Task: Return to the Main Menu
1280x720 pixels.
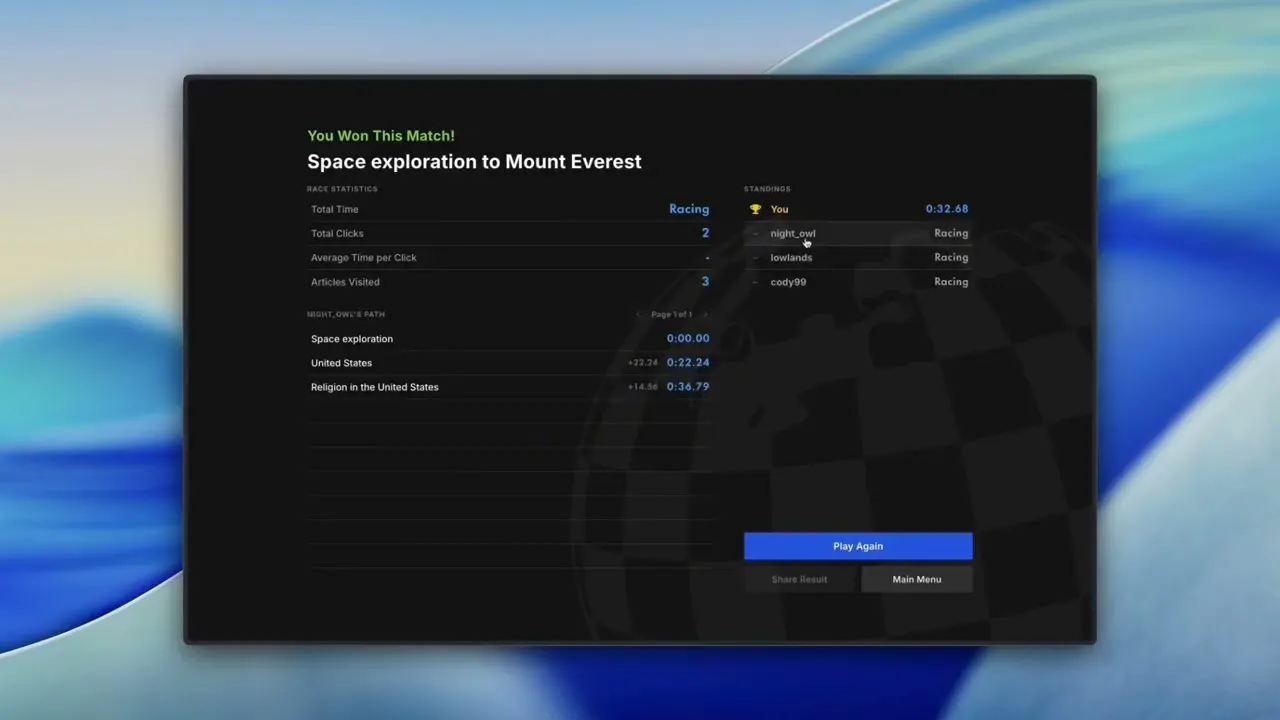Action: 917,579
